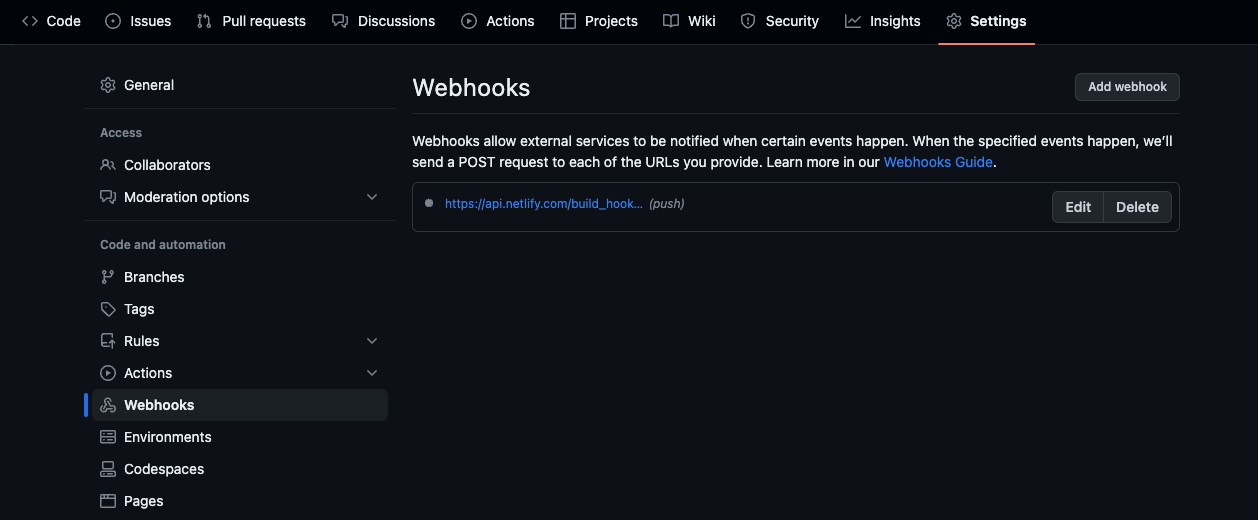Select Webhooks in the sidebar

click(x=240, y=405)
